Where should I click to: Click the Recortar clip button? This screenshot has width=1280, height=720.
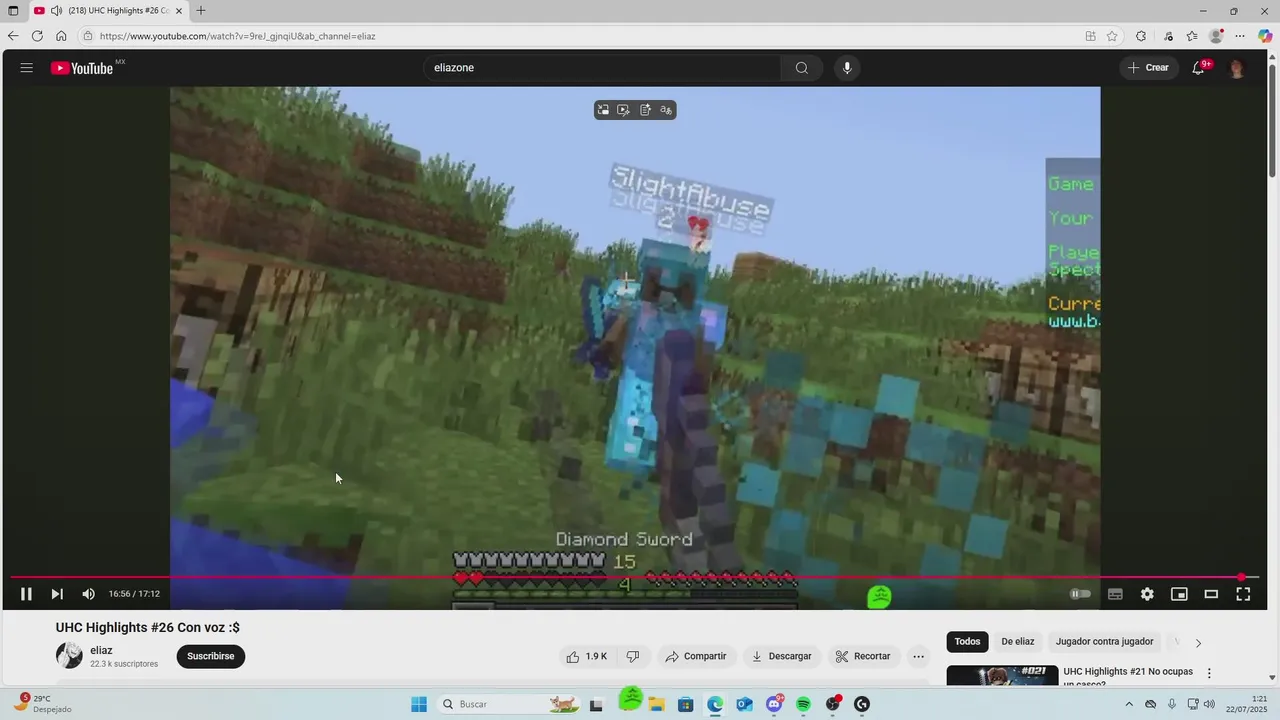point(863,656)
